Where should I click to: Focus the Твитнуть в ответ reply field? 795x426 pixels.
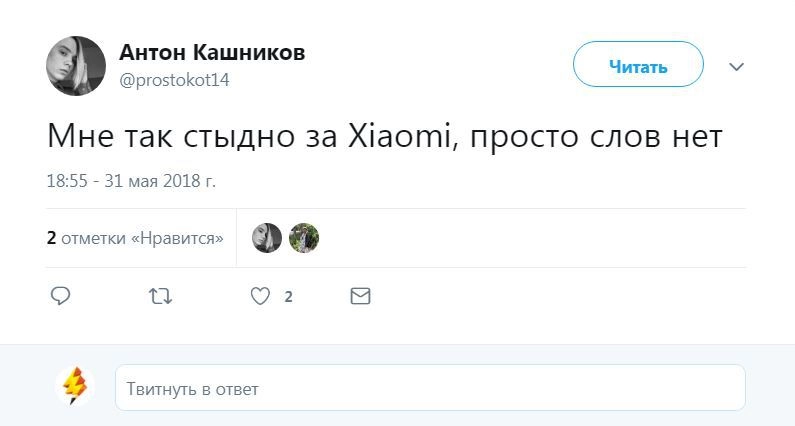[x=430, y=388]
